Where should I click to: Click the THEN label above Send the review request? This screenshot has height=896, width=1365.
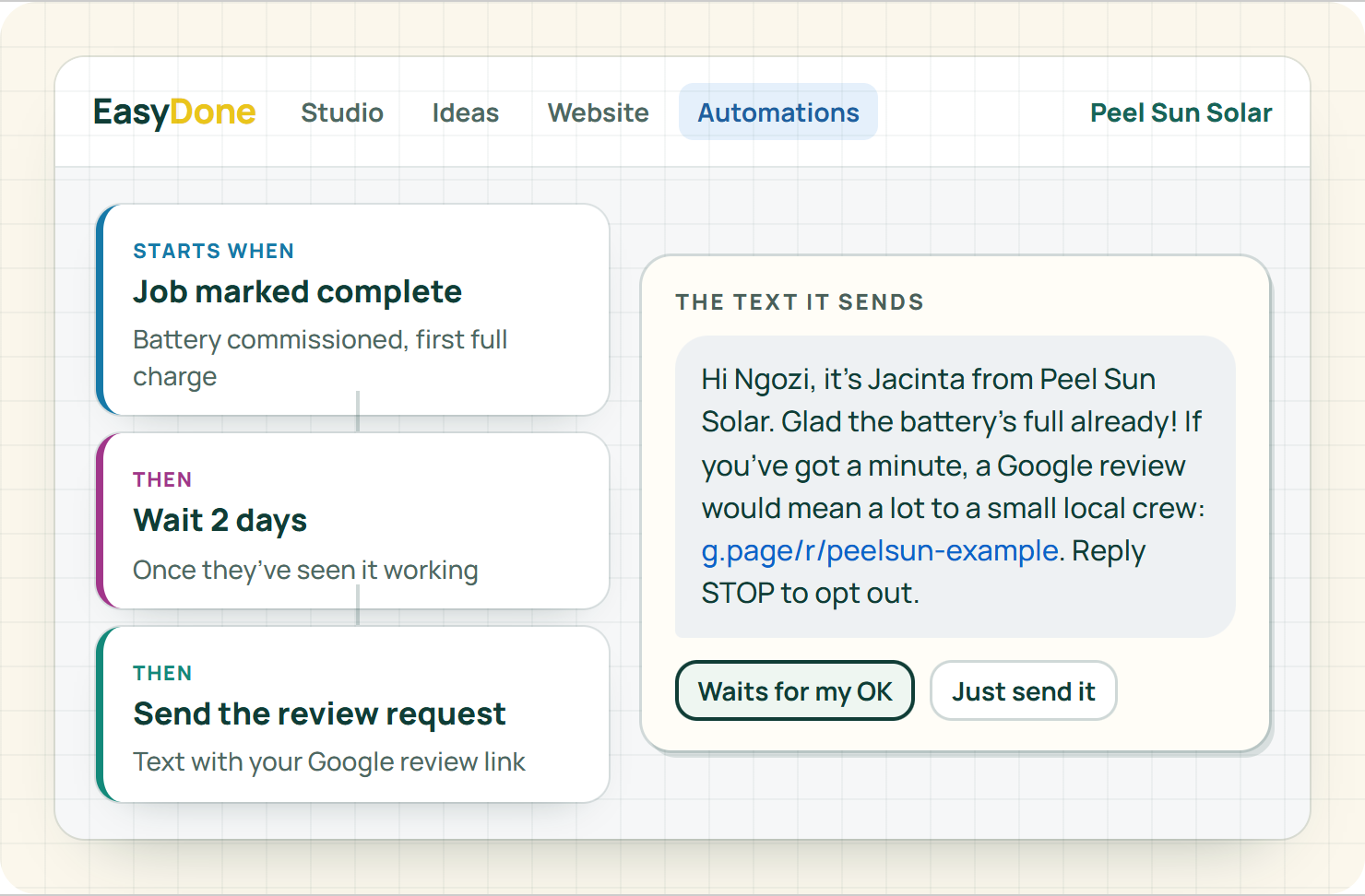point(162,673)
